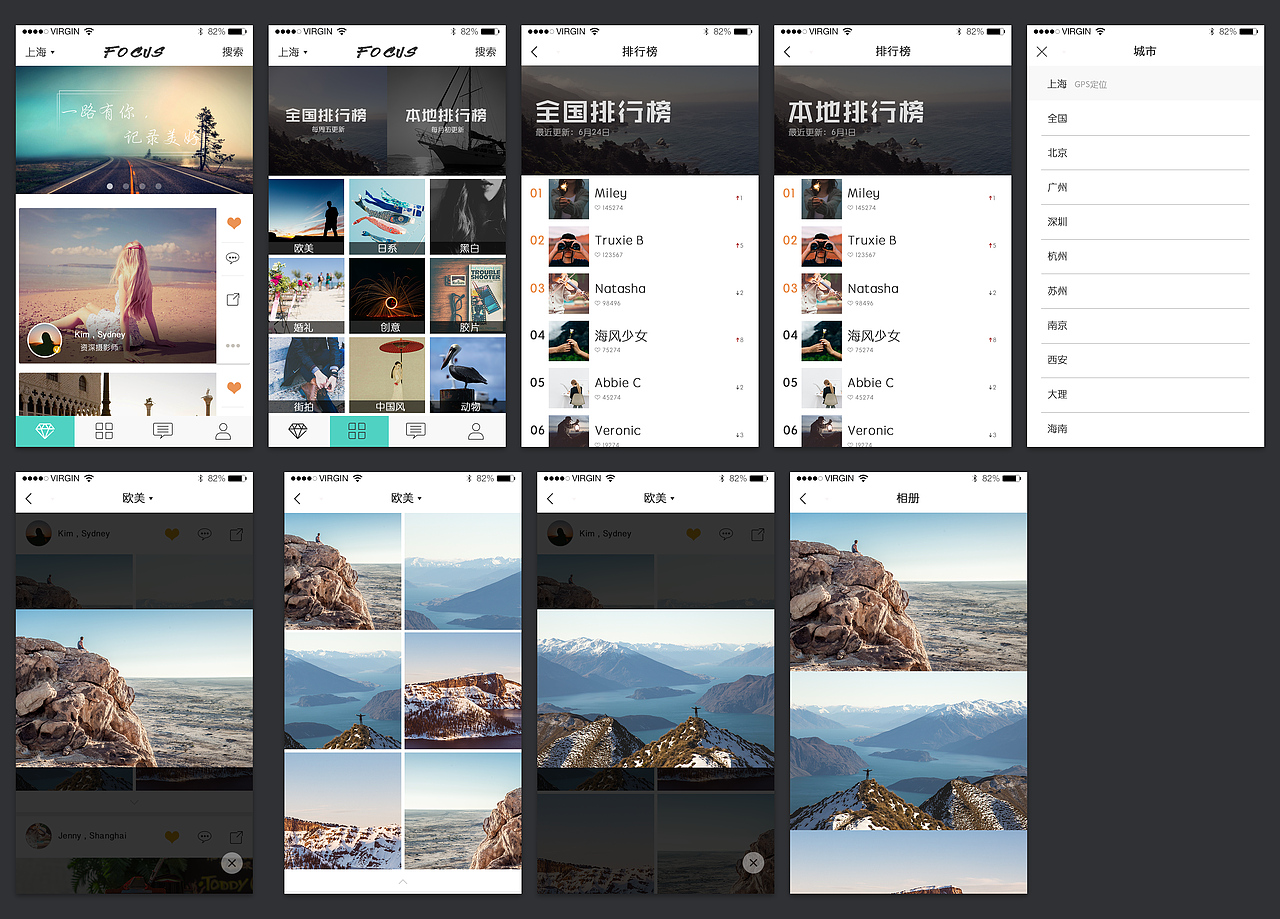Tap 搜索 search on the home screen

233,52
